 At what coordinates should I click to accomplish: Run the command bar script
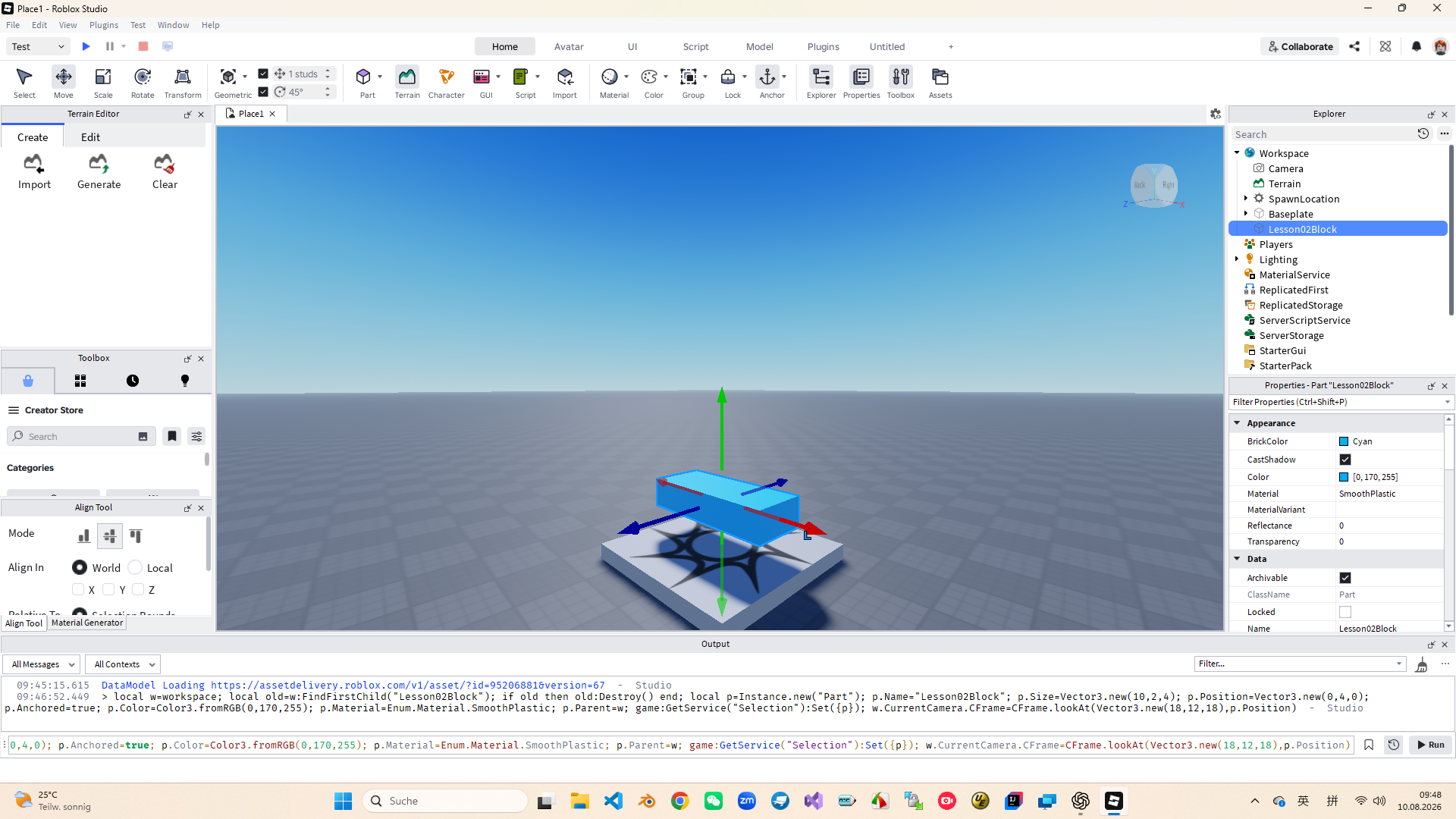(x=1432, y=745)
